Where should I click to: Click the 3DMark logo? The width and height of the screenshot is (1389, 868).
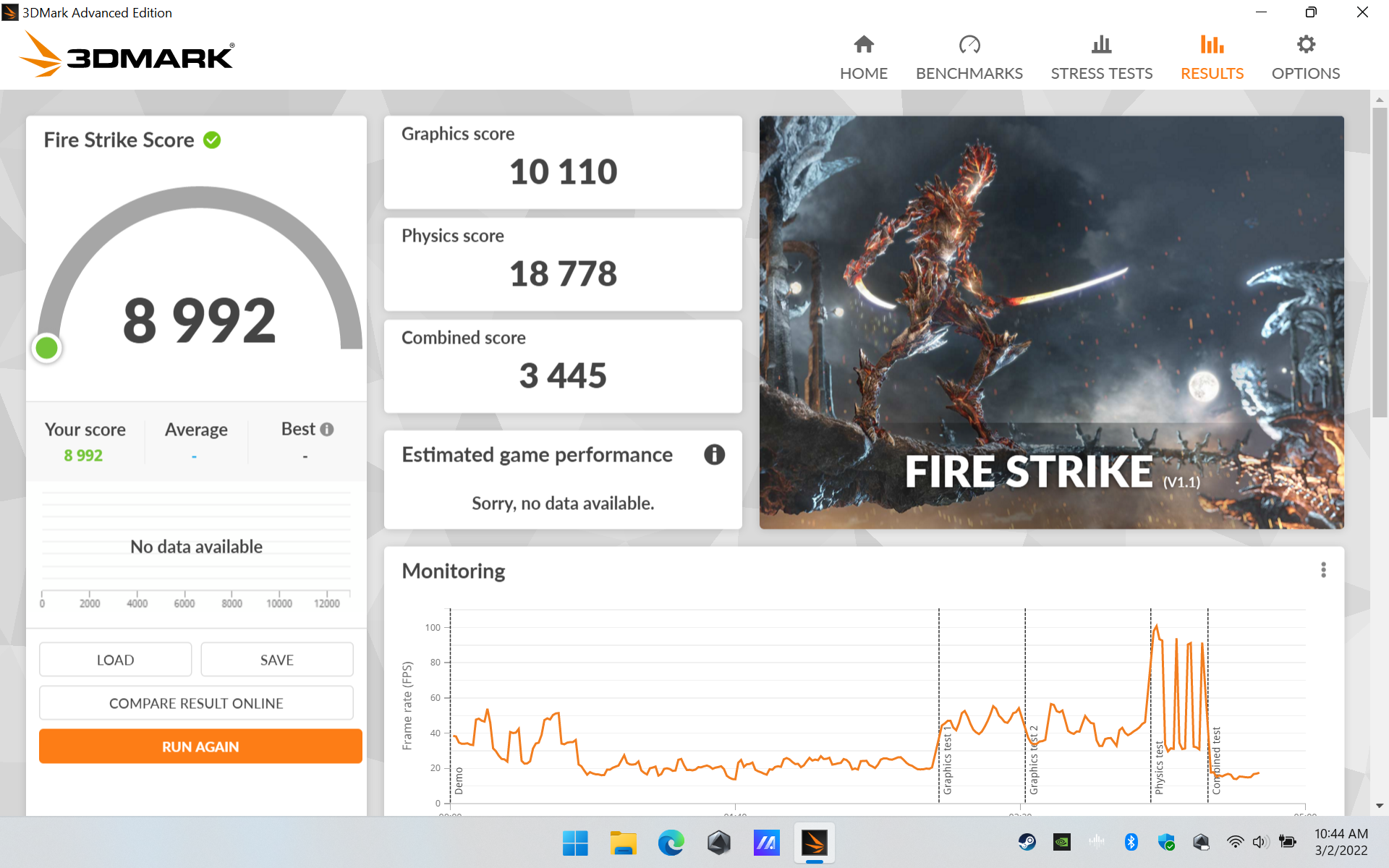(127, 54)
